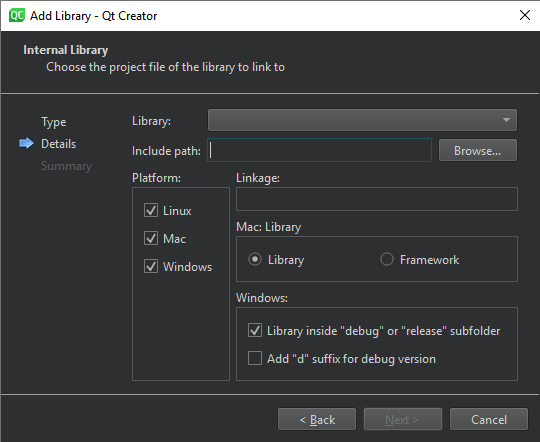Viewport: 540px width, 442px height.
Task: Click the Next > button
Action: [403, 419]
